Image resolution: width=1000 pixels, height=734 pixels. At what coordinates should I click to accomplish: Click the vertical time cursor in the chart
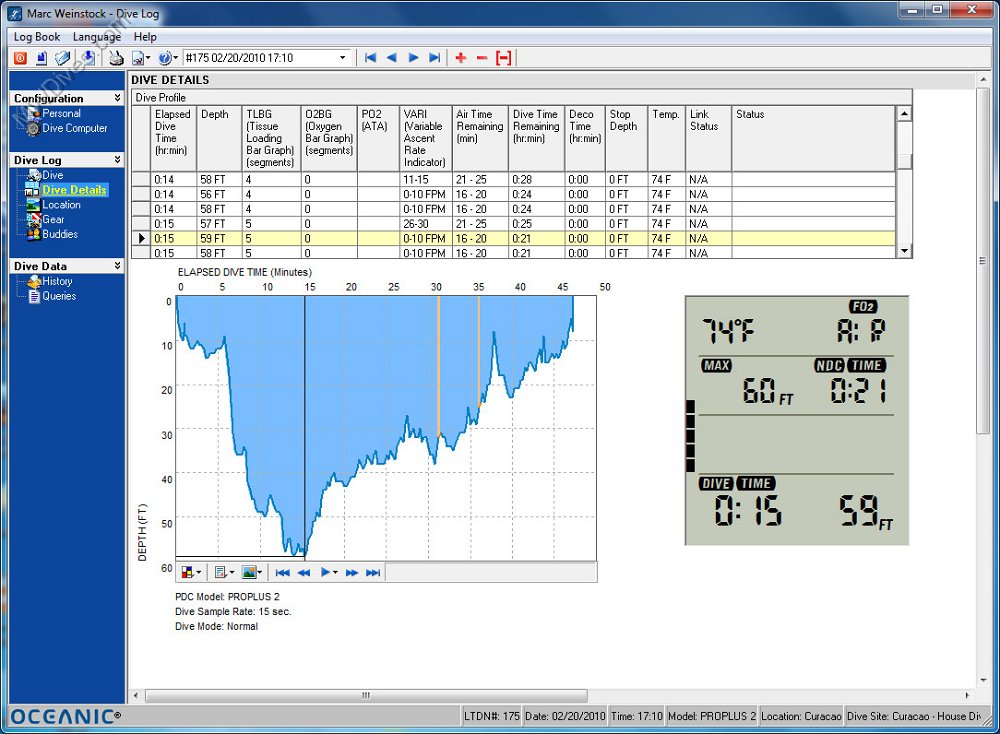pyautogui.click(x=304, y=427)
